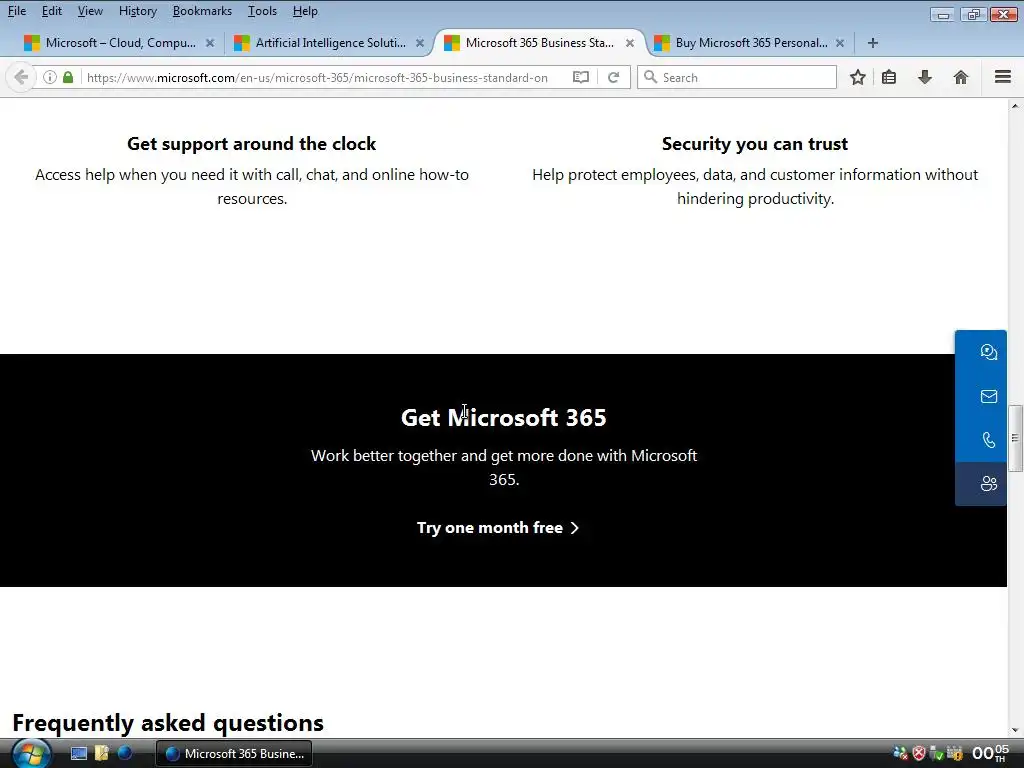Toggle Reader View icon in address bar
The width and height of the screenshot is (1024, 768).
(x=581, y=77)
